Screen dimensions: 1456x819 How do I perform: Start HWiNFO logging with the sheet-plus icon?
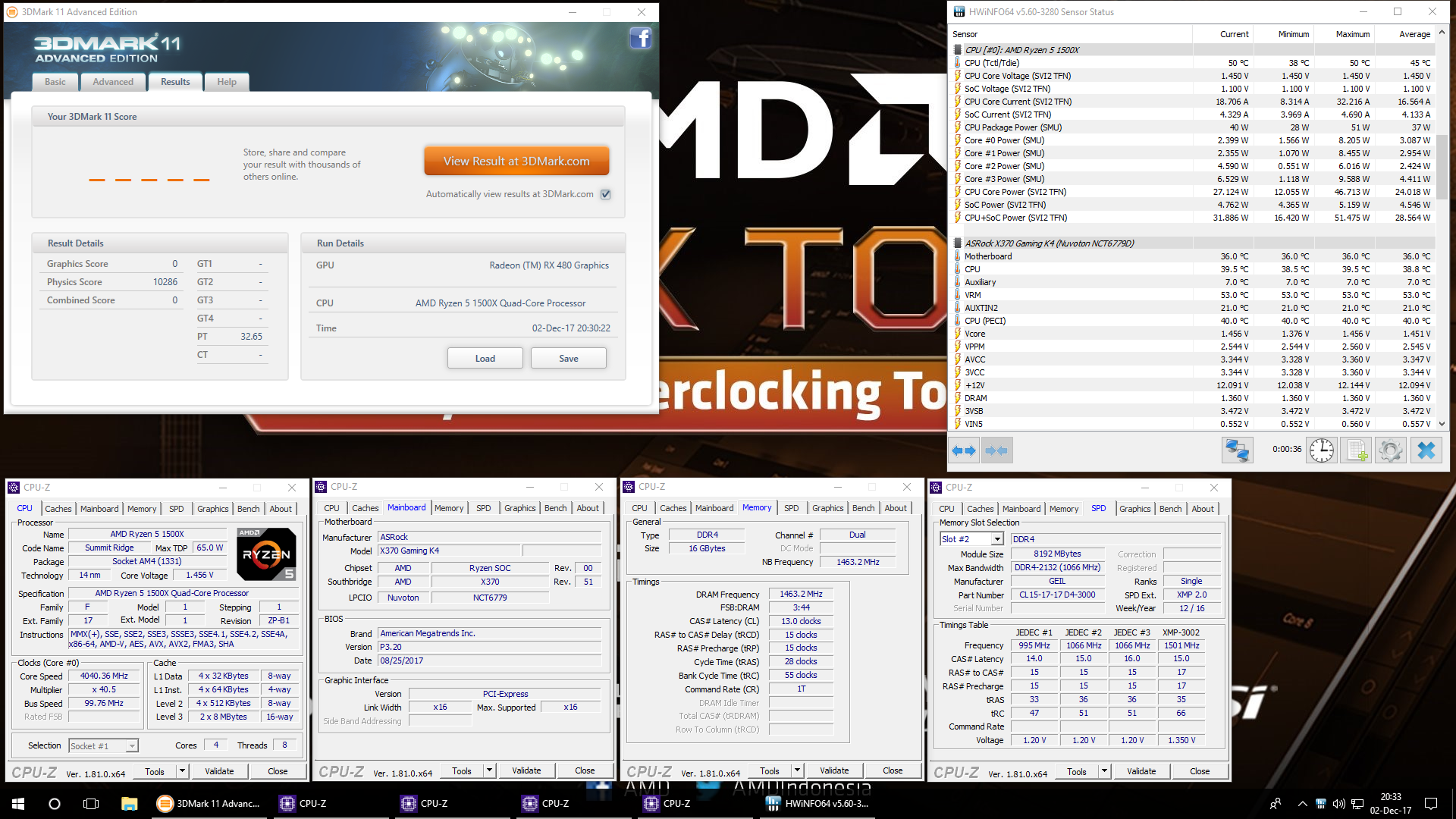1356,450
